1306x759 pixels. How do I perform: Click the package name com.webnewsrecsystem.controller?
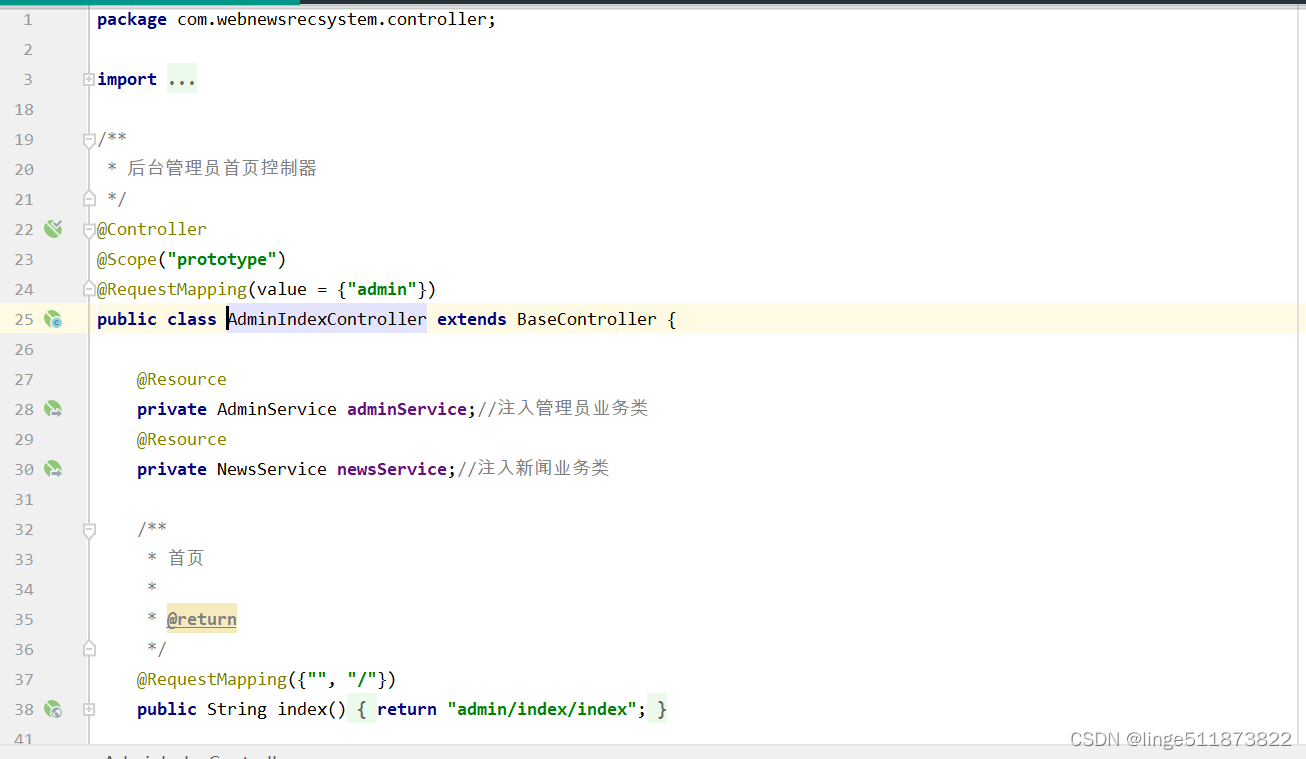coord(331,19)
